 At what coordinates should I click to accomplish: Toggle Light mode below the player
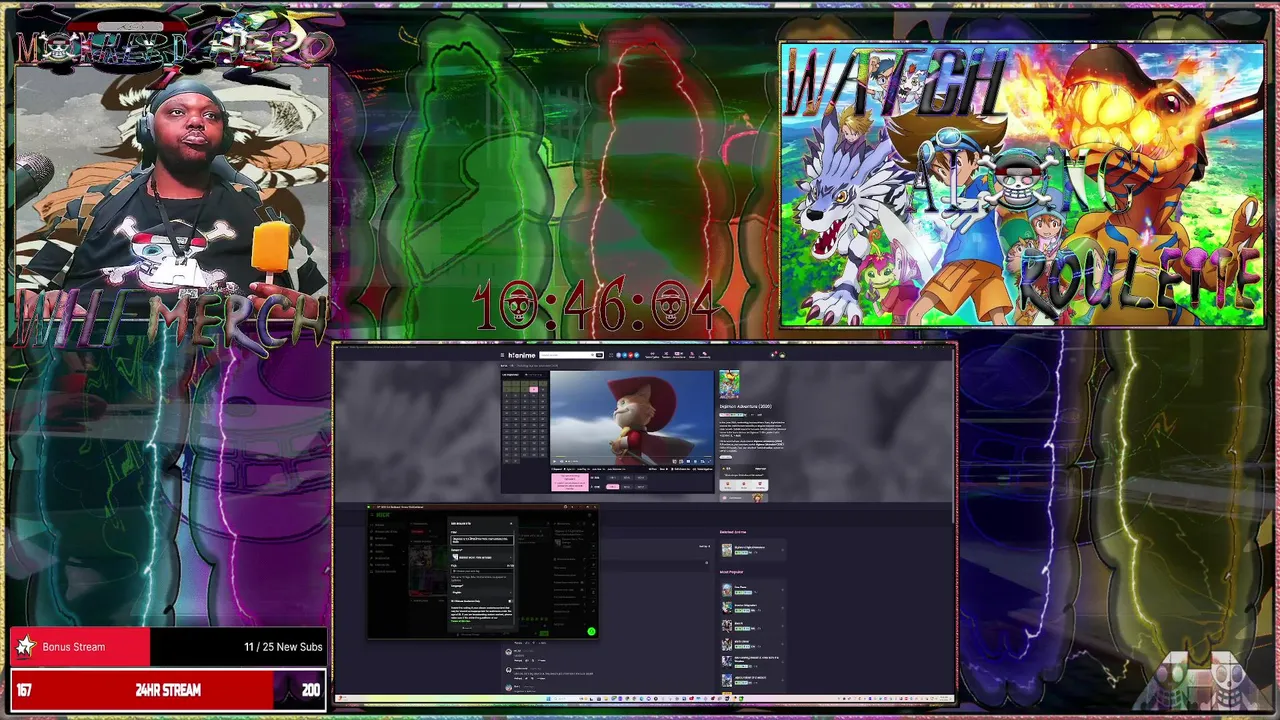569,469
